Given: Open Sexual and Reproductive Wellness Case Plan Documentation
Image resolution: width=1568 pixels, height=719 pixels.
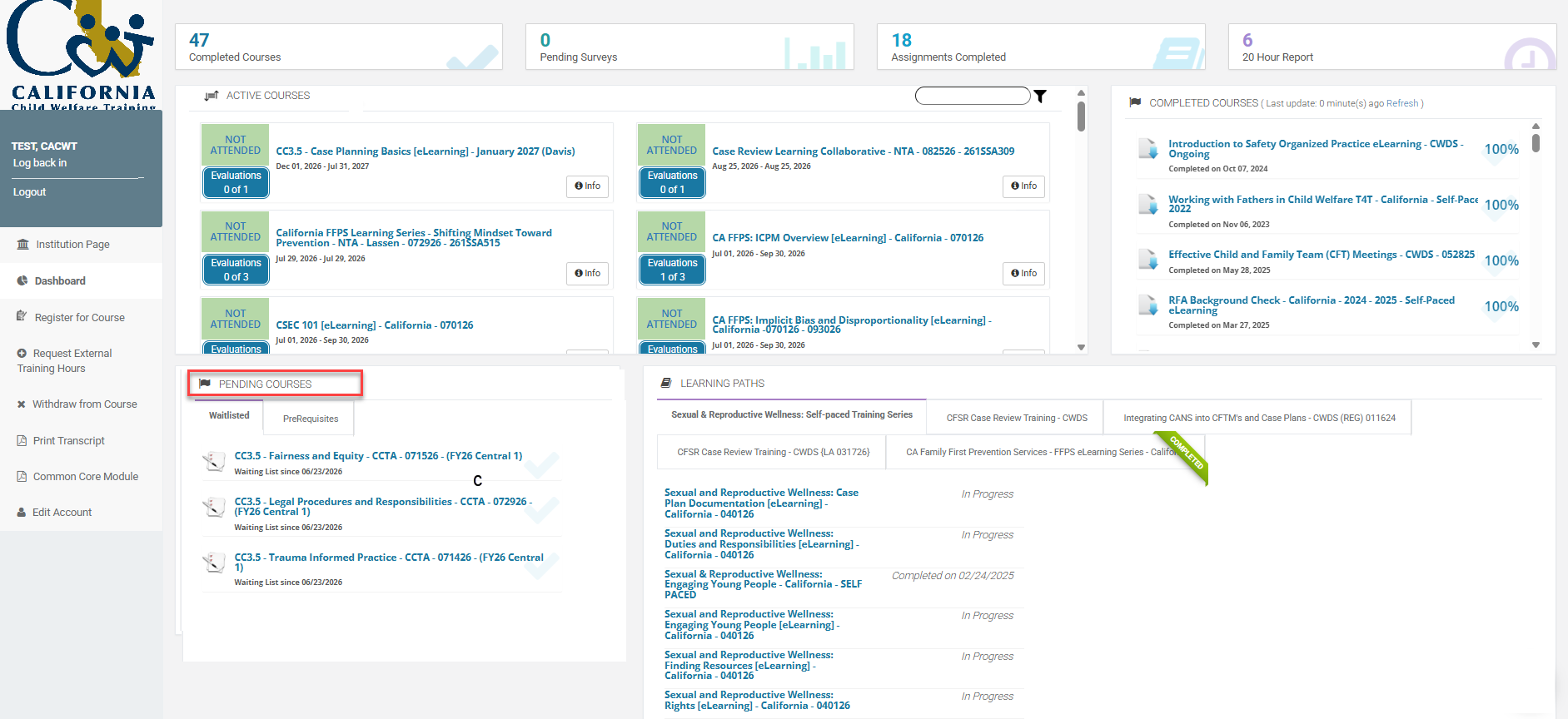Looking at the screenshot, I should [x=761, y=503].
